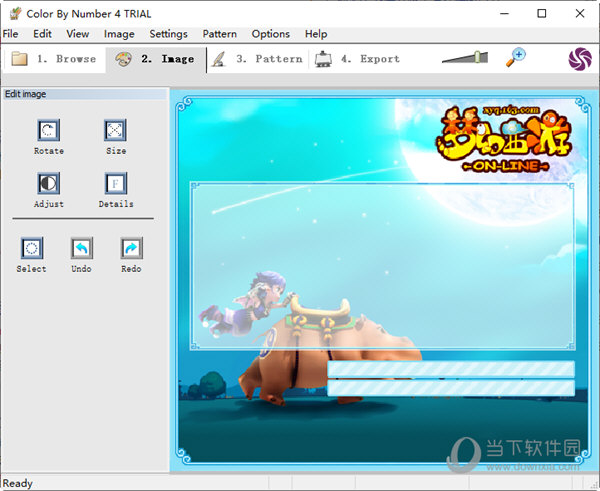Click the zoom magnifier icon
600x491 pixels.
[516, 58]
